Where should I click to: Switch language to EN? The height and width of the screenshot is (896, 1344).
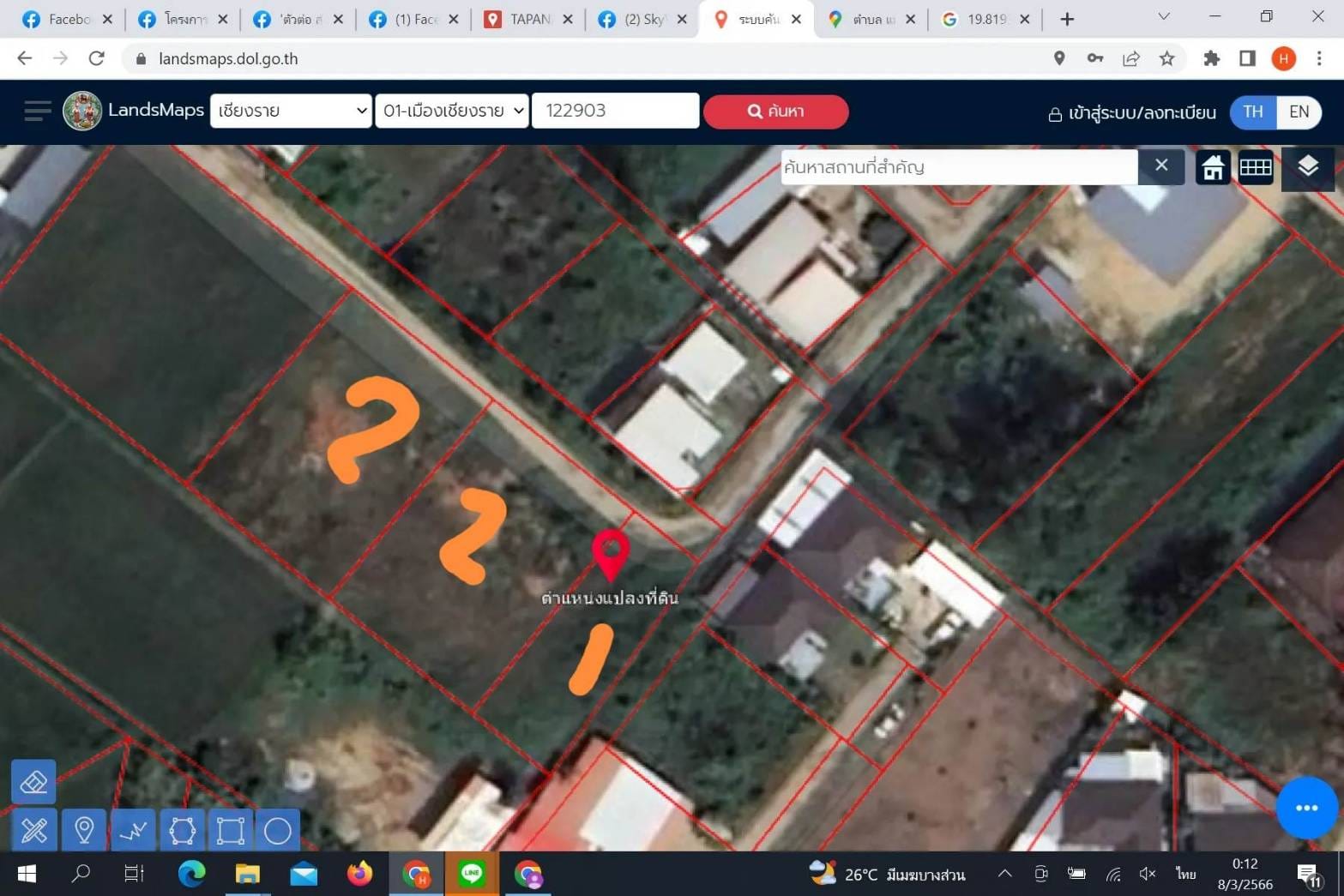point(1299,112)
